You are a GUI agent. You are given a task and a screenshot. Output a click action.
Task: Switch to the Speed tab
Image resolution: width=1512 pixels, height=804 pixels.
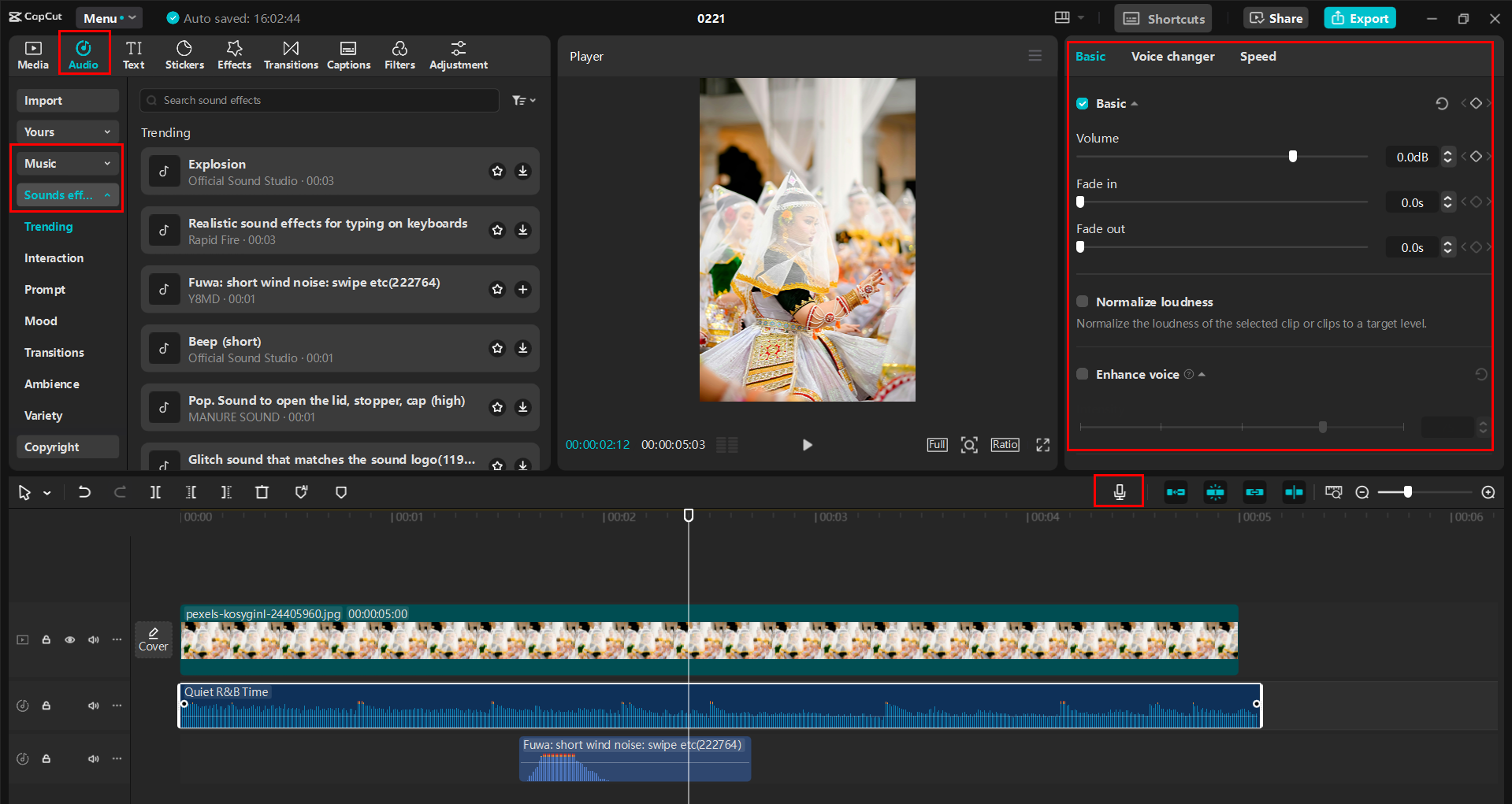click(1258, 56)
